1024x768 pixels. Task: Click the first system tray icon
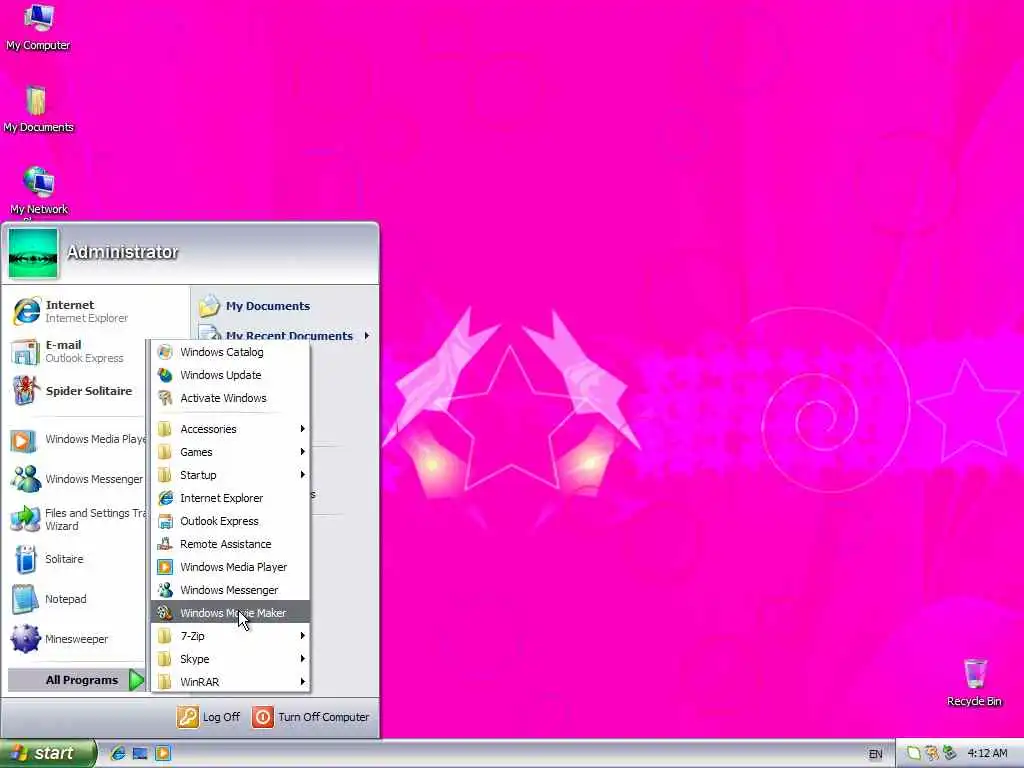coord(914,754)
